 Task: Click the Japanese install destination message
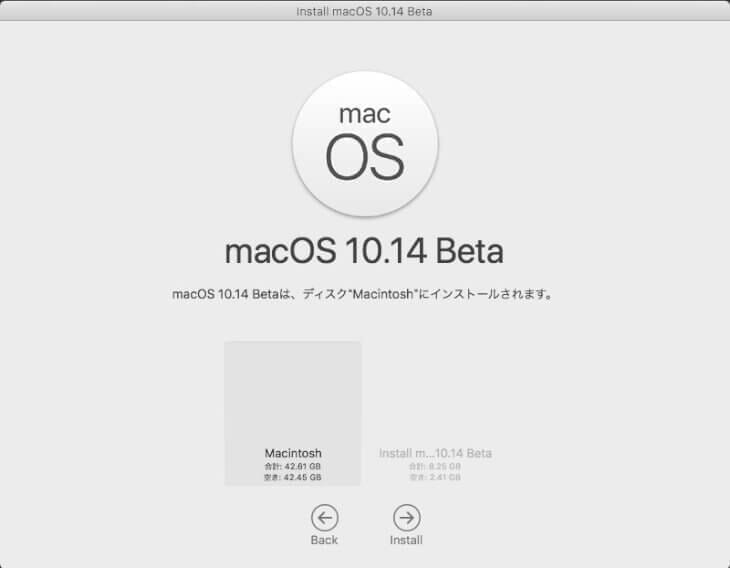(364, 294)
